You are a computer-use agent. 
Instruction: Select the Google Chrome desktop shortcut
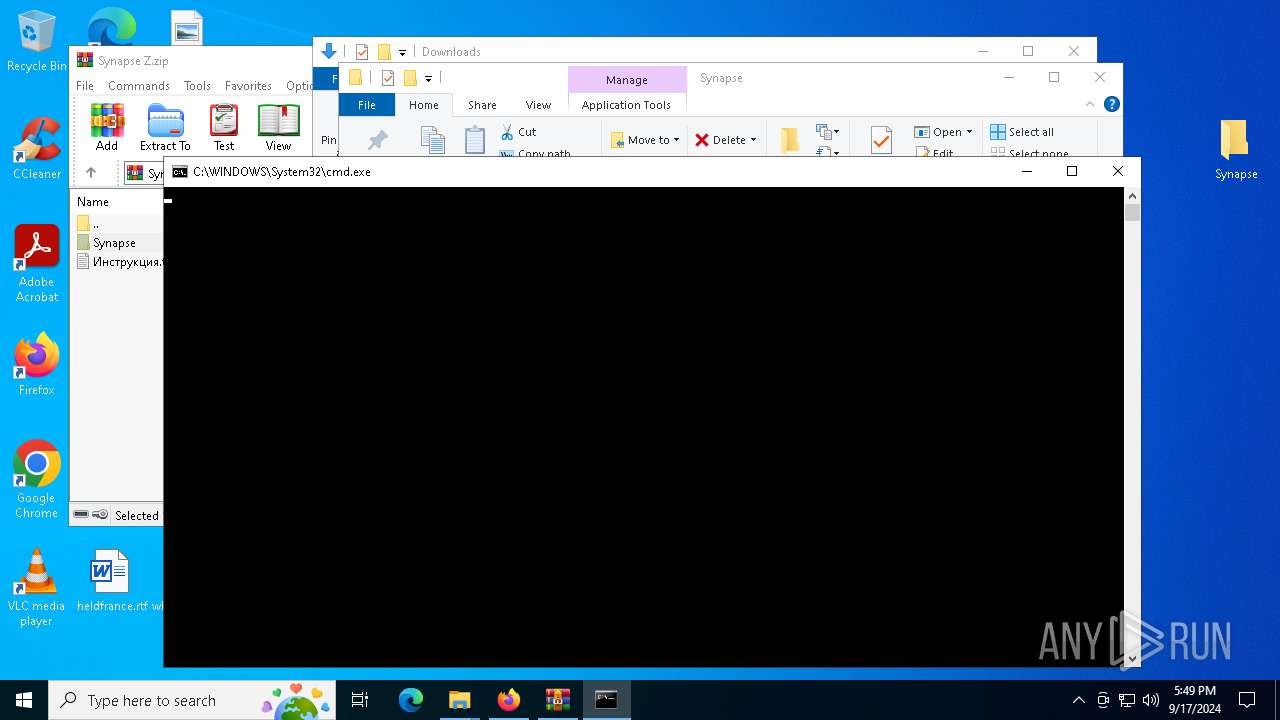coord(37,479)
